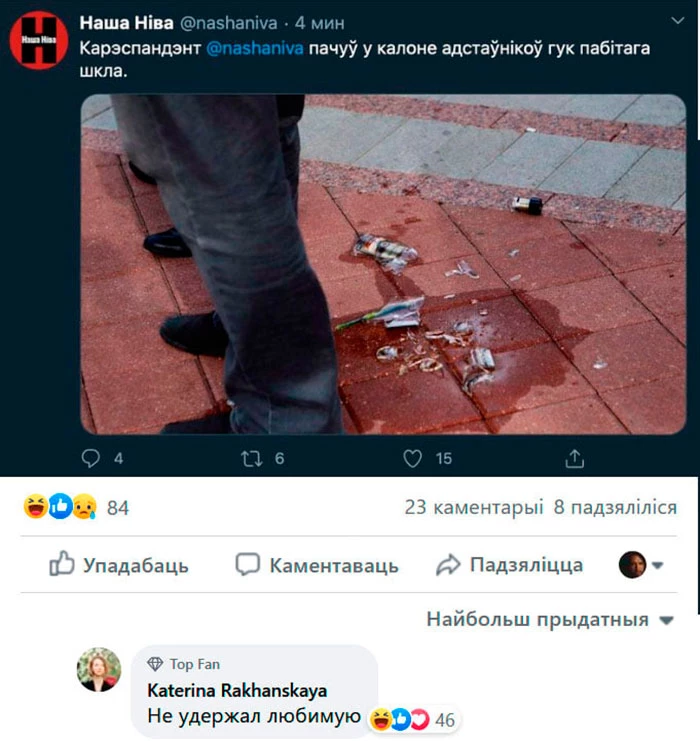Screen dimensions: 700x741
Task: Expand the tweet options chevron
Action: 678,20
